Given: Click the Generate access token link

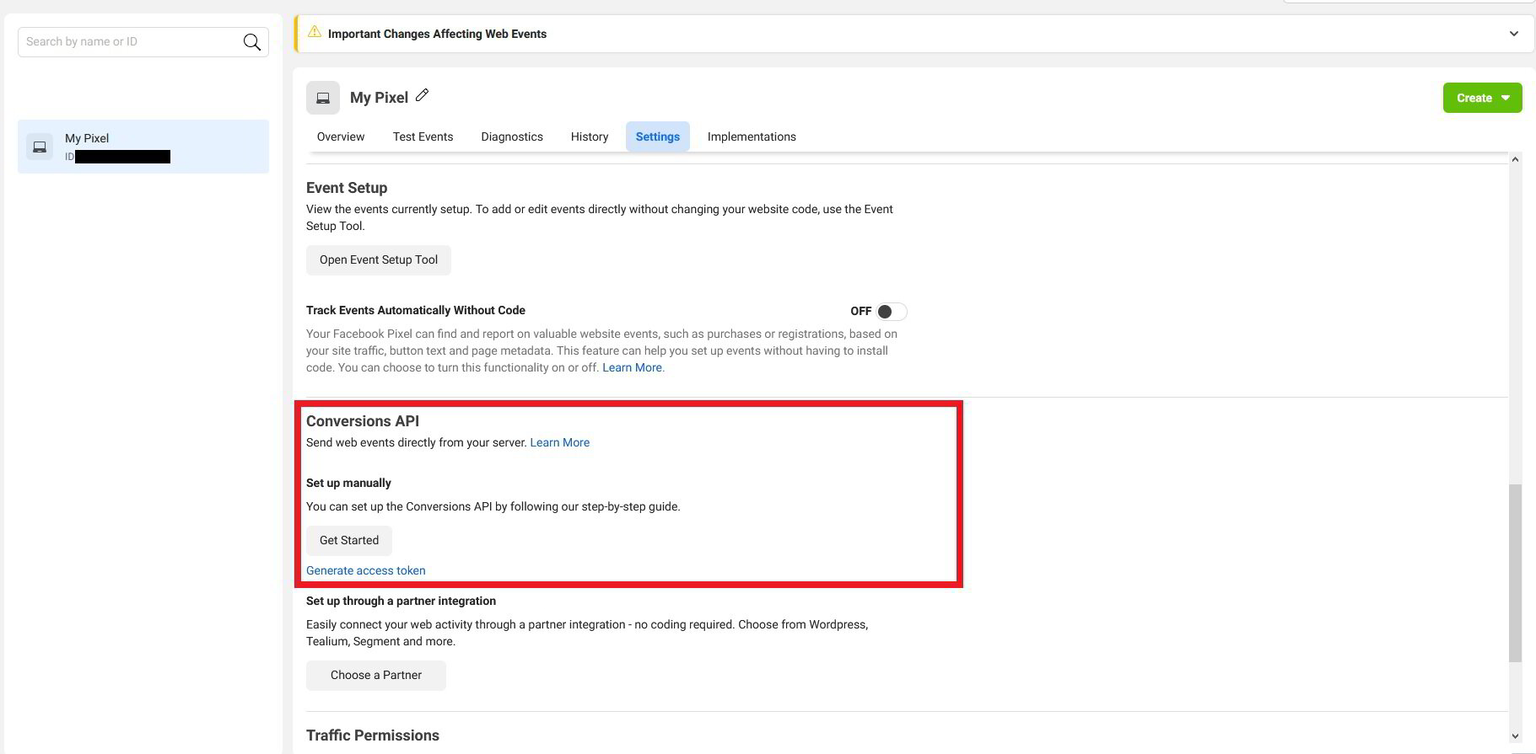Looking at the screenshot, I should click(x=366, y=571).
